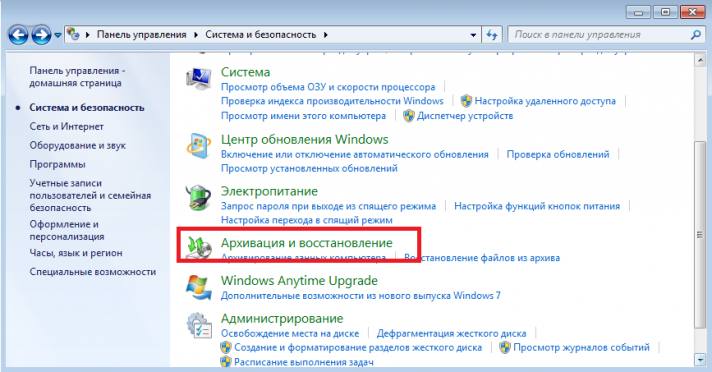Click the Forward navigation arrow

pyautogui.click(x=41, y=35)
